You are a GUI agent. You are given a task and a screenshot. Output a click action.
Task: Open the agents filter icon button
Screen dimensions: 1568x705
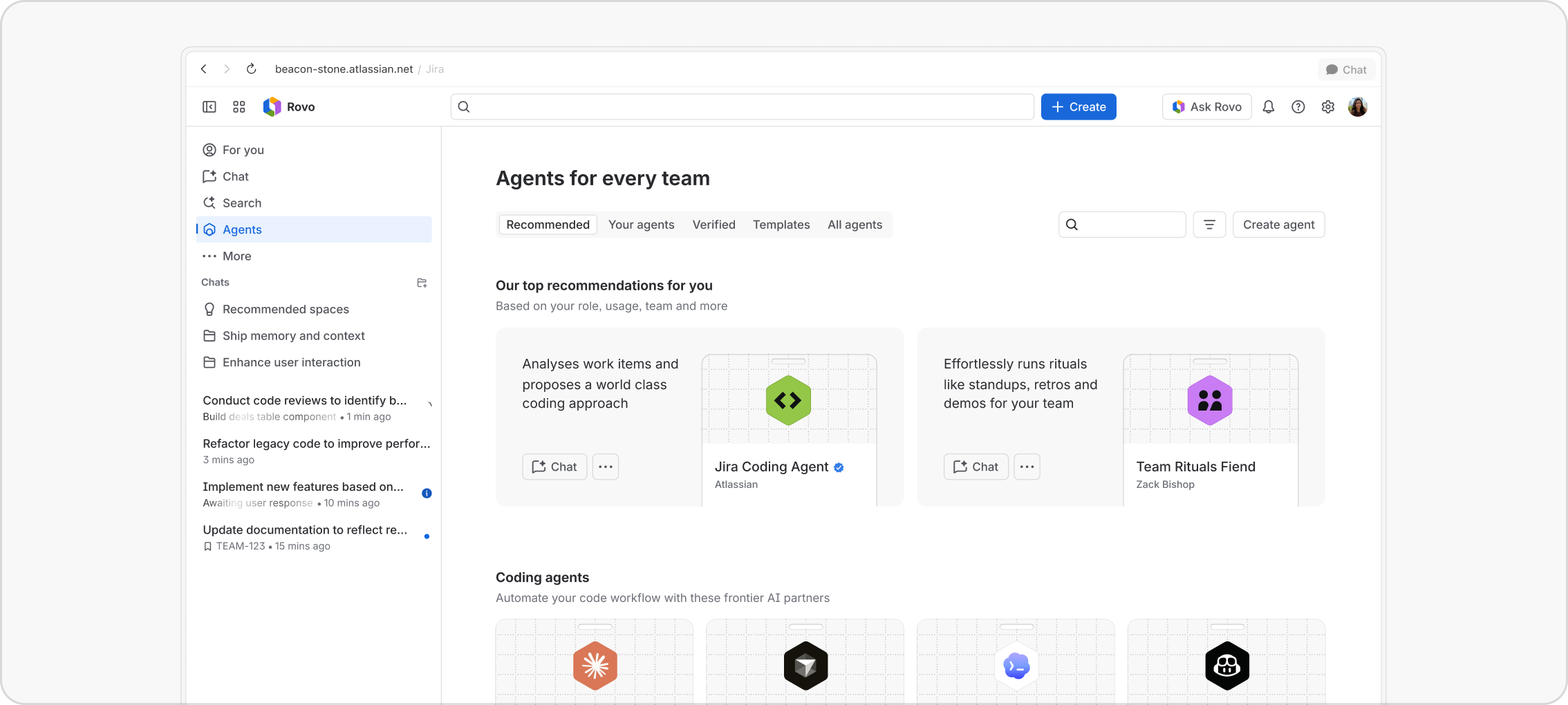pos(1209,225)
